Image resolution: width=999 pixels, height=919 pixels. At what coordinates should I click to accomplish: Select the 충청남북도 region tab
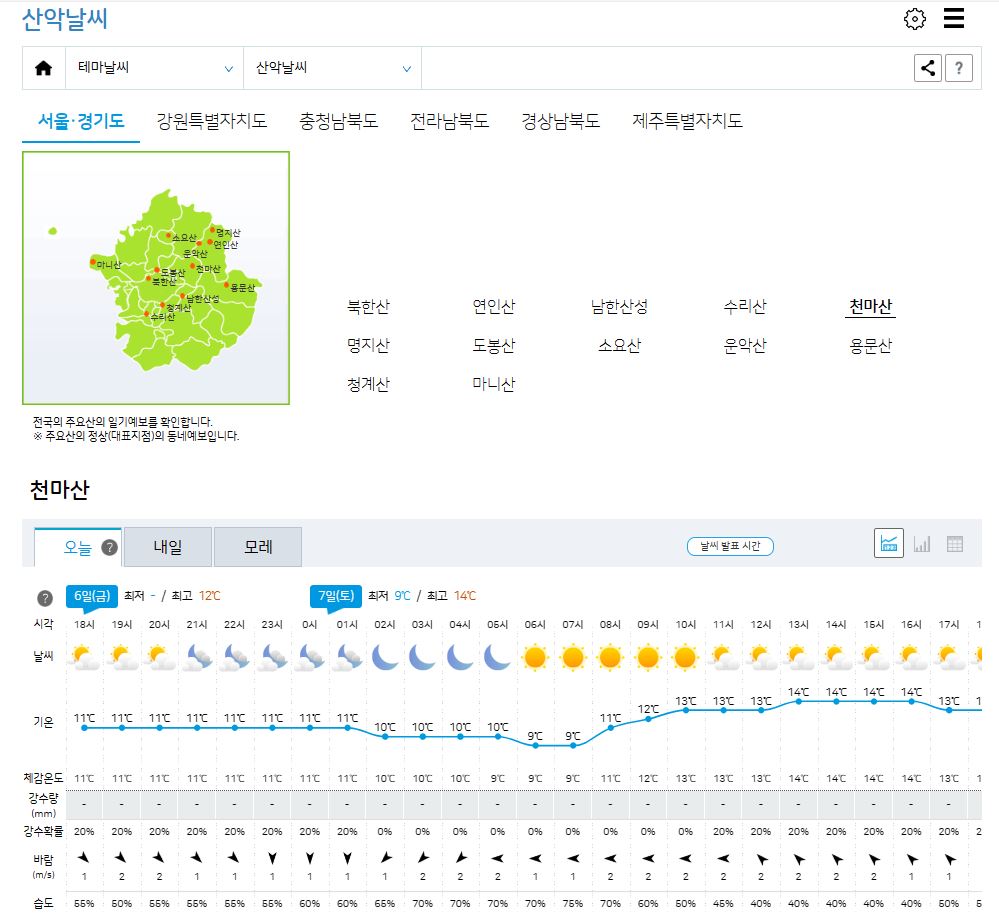click(338, 121)
